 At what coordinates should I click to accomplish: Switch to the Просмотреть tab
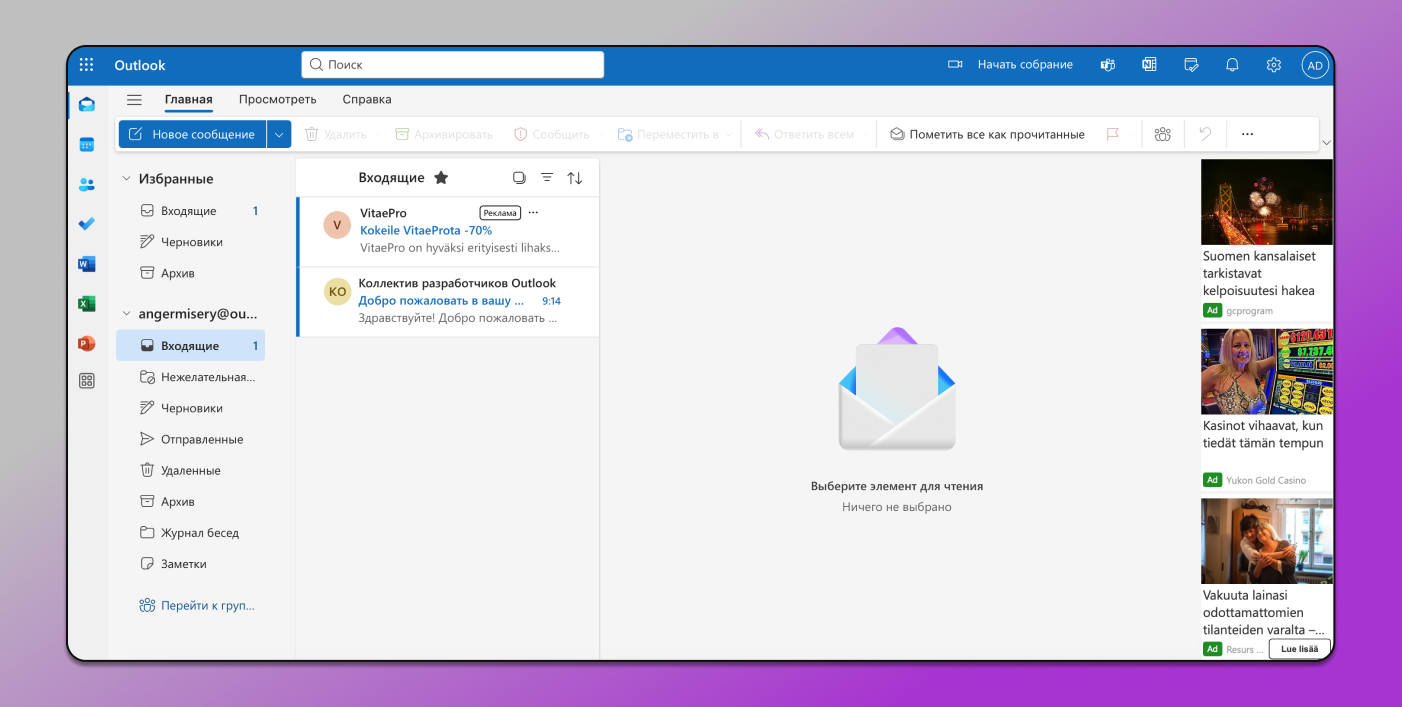point(277,99)
